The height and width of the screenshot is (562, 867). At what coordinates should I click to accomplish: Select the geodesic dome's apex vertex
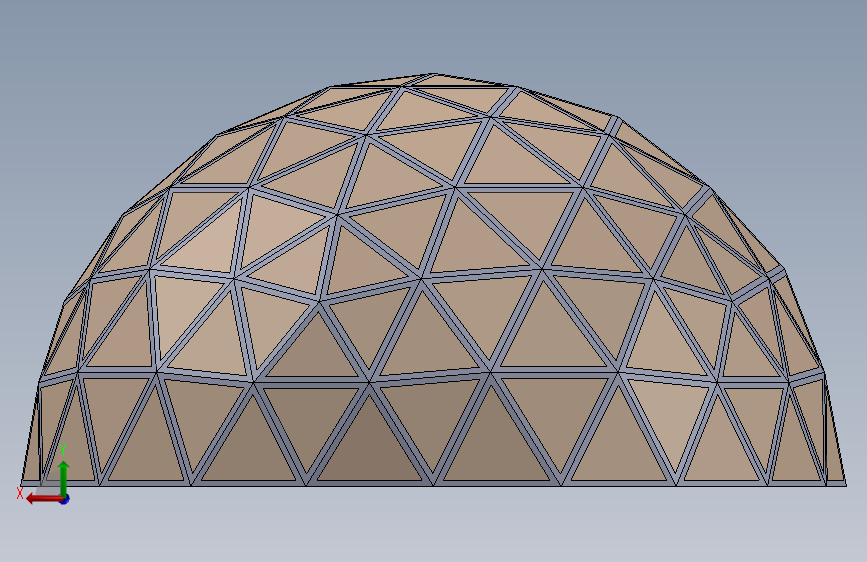click(435, 74)
